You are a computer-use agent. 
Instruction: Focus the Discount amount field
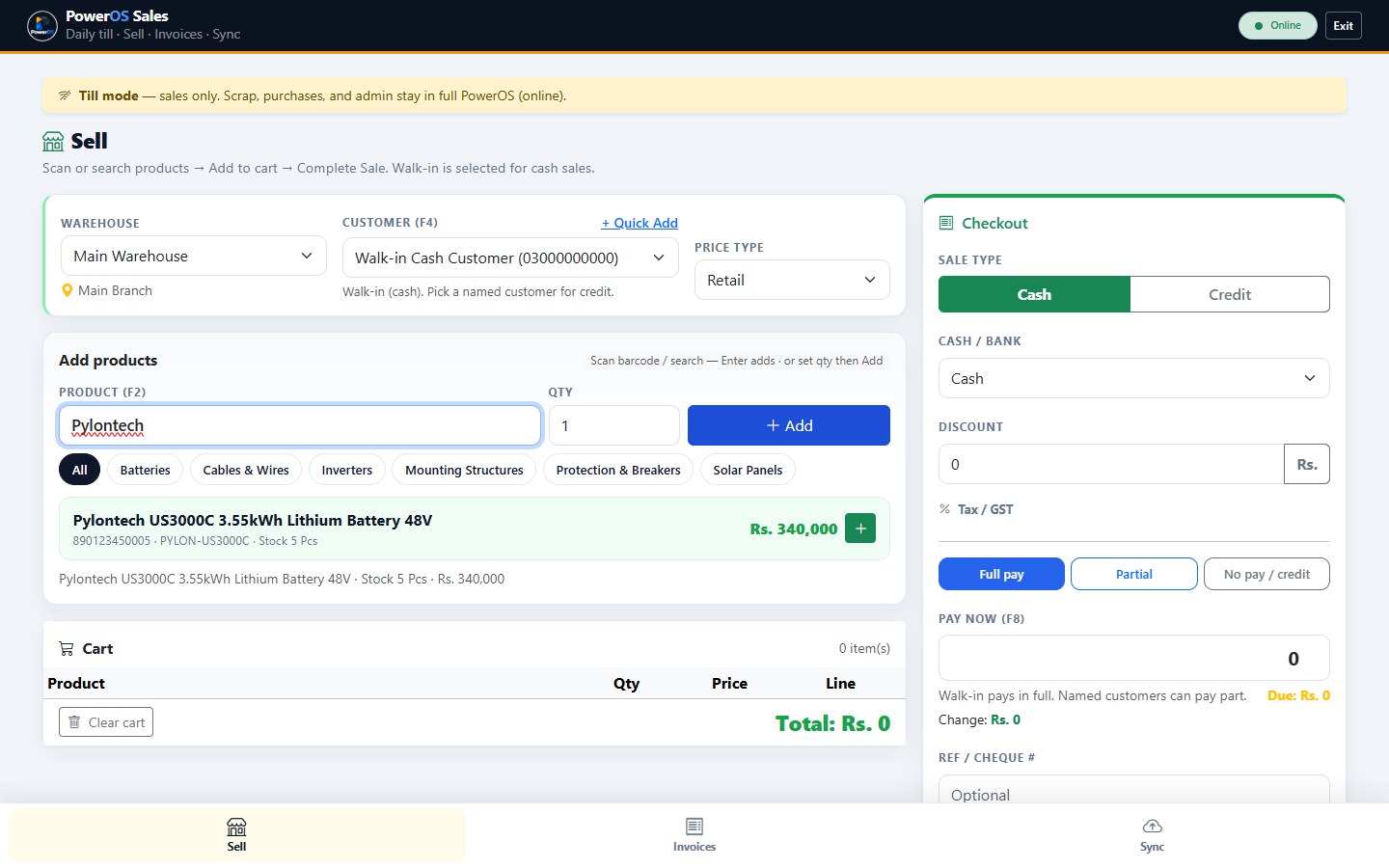pyautogui.click(x=1111, y=464)
